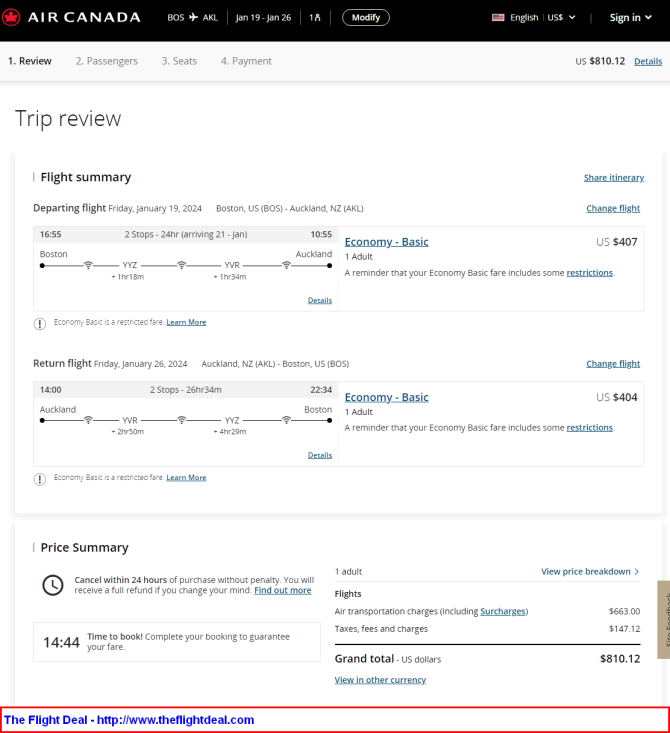Viewport: 670px width, 733px height.
Task: Click the info icon under return flight
Action: 40,478
